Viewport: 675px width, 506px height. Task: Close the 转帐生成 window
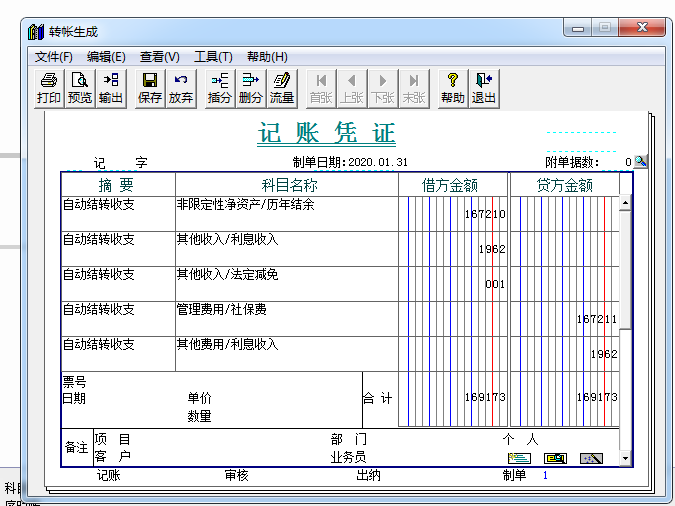pos(642,28)
